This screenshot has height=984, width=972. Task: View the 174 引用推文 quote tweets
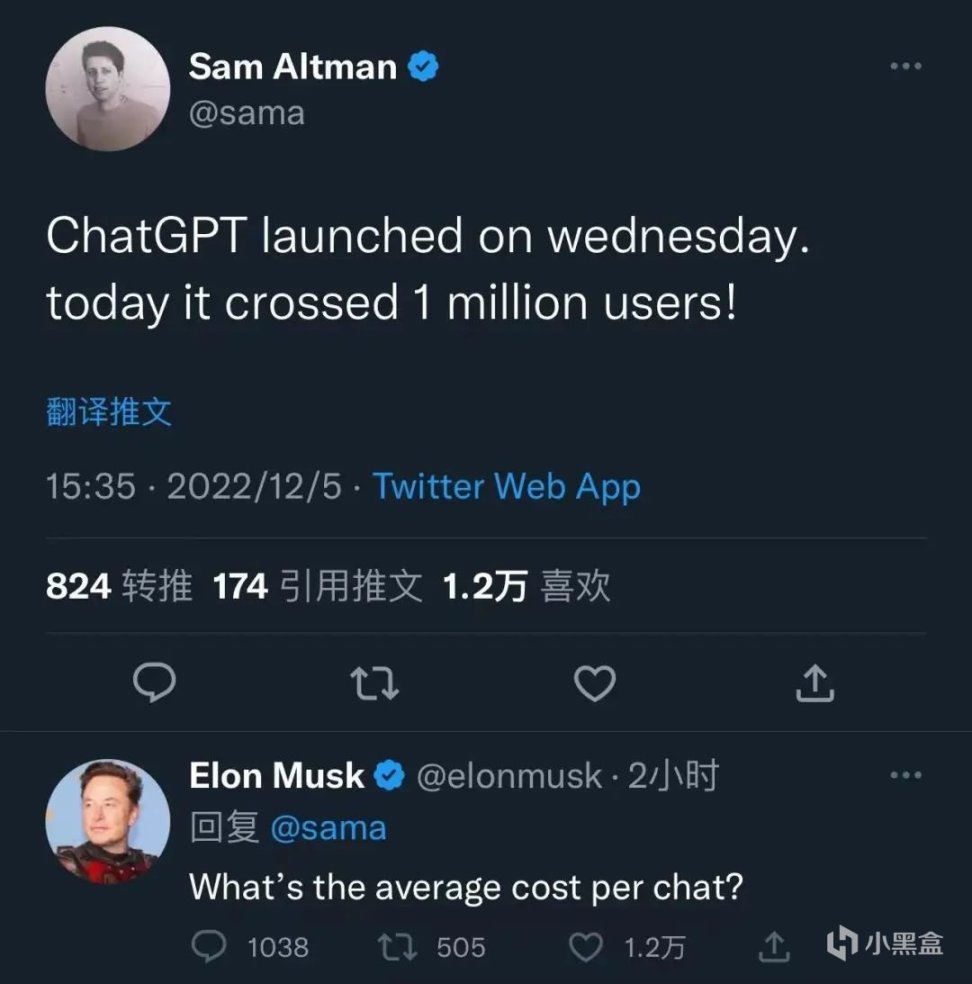[x=318, y=587]
